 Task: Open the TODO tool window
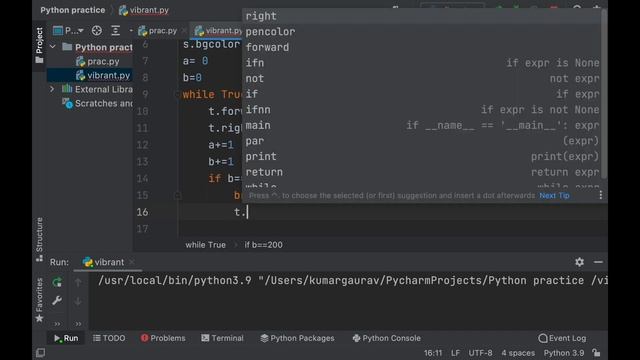[109, 338]
